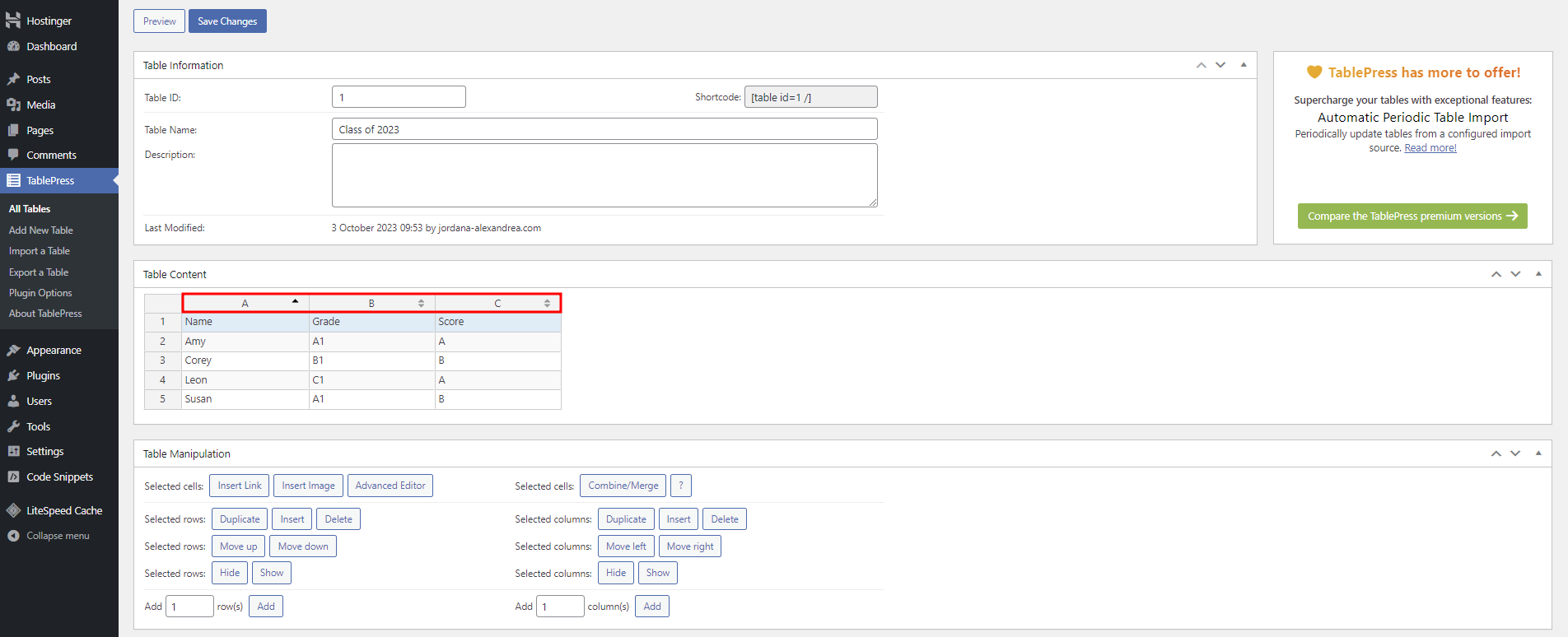Viewport: 1568px width, 637px height.
Task: Collapse the Table Information panel
Action: pyautogui.click(x=1244, y=65)
